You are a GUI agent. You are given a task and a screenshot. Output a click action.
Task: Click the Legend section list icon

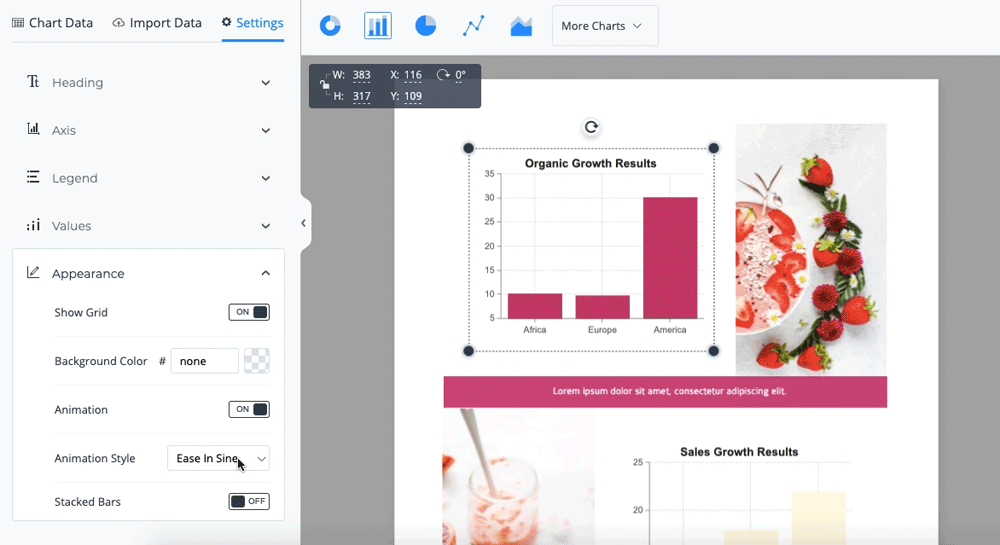coord(33,177)
